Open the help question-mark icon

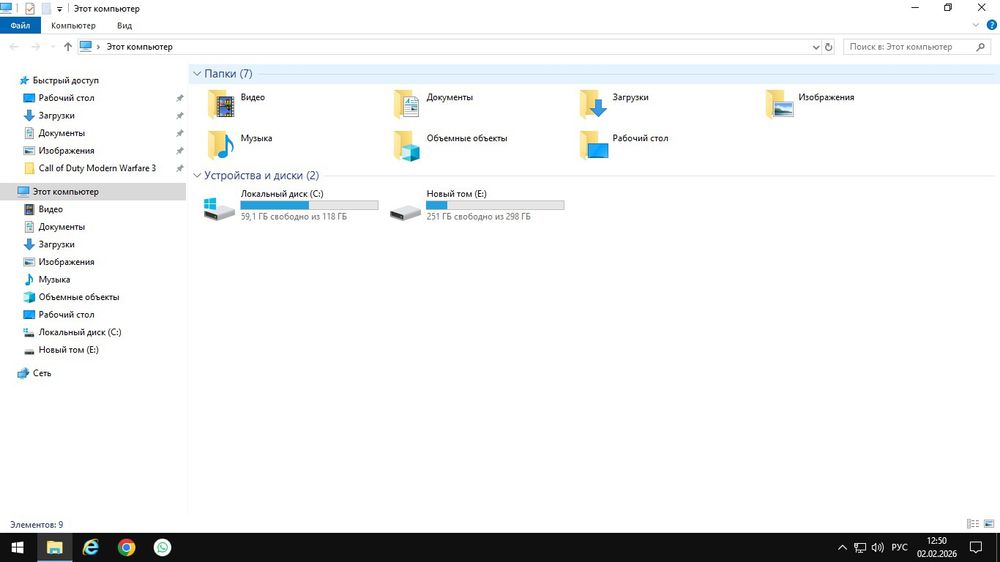[x=992, y=26]
